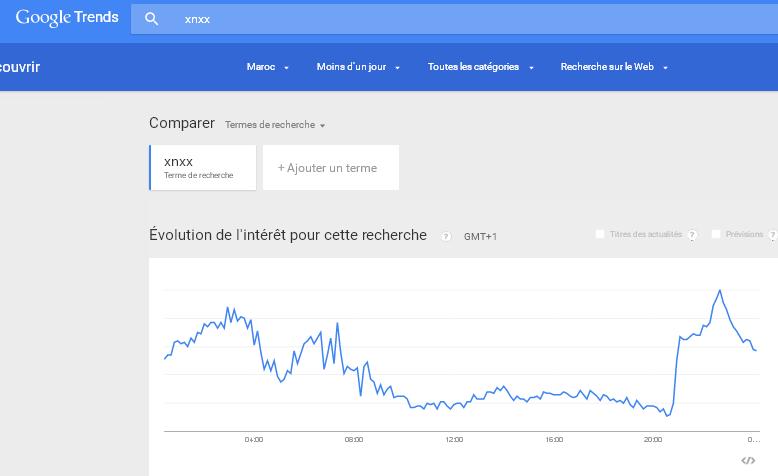Click the Google Trends logo
Screen dimensions: 778x476
pos(67,17)
